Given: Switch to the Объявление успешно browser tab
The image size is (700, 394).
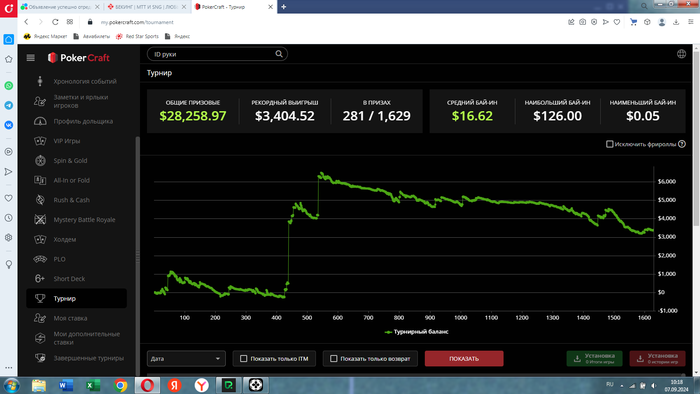Looking at the screenshot, I should pyautogui.click(x=60, y=7).
